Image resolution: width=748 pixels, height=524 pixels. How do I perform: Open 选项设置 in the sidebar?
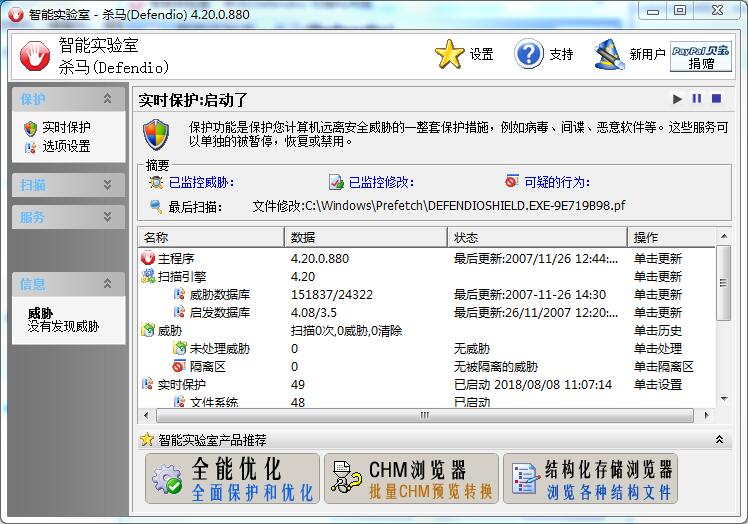tap(66, 146)
